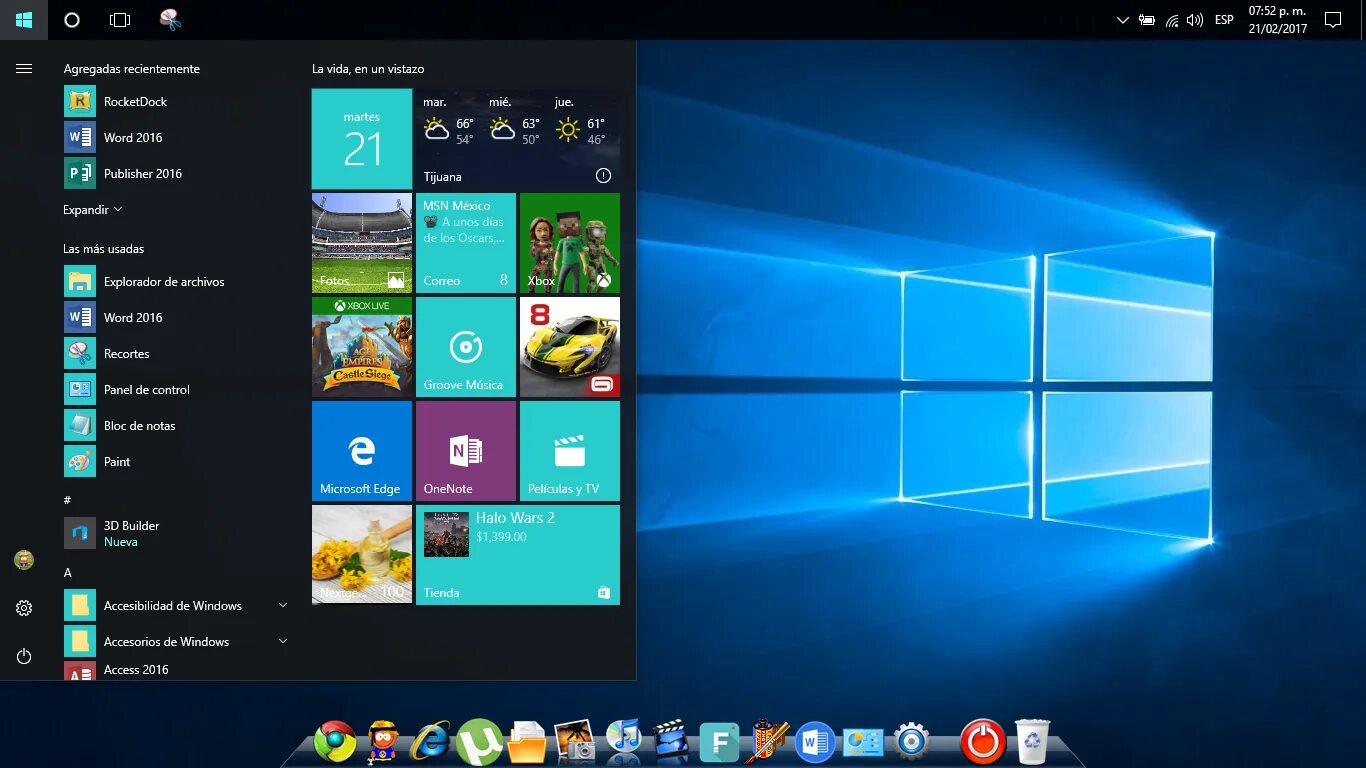Open the Películas y TV tile
Screen dimensions: 1366x768
point(570,451)
